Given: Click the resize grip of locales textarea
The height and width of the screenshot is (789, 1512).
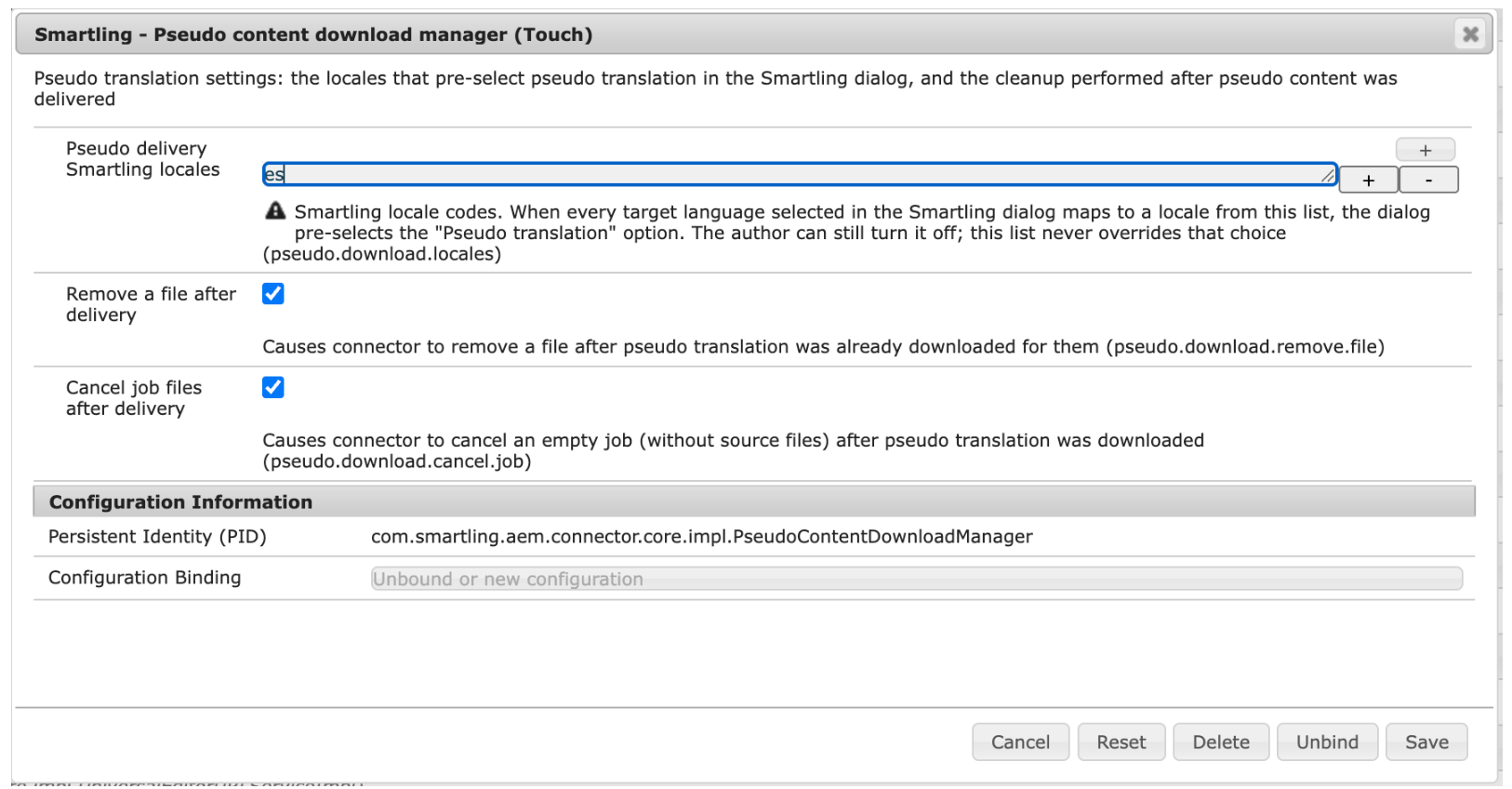Looking at the screenshot, I should 1328,175.
